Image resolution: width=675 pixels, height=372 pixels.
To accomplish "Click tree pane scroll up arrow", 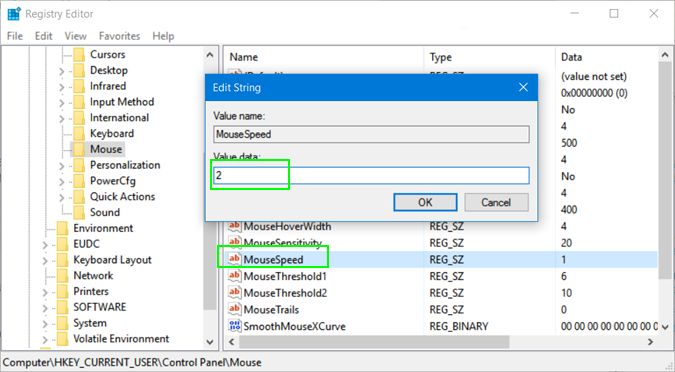I will point(210,55).
